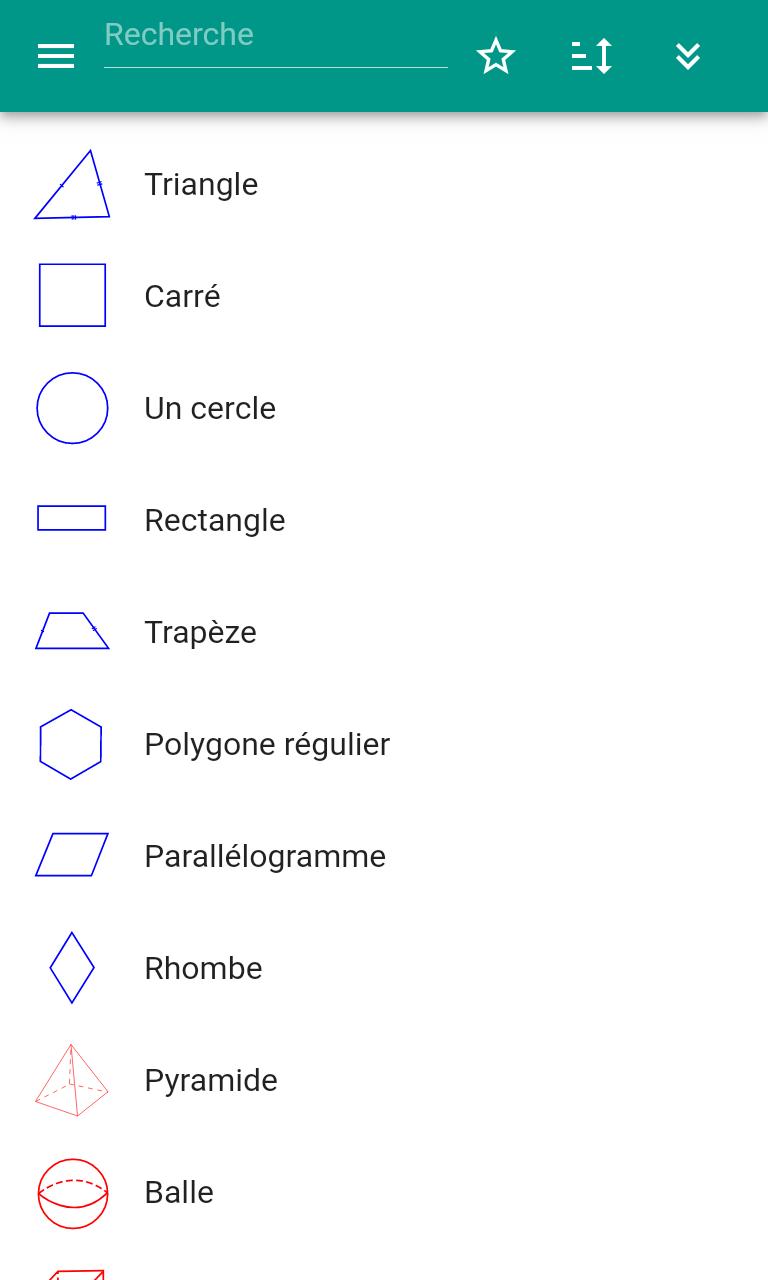Screen dimensions: 768x1280
Task: Focus the Recherche search field
Action: point(276,42)
